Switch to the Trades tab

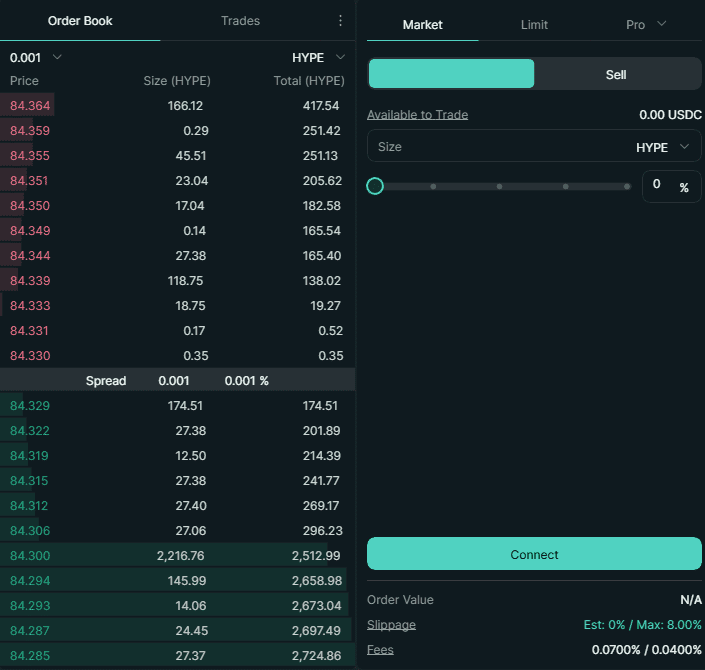(241, 21)
